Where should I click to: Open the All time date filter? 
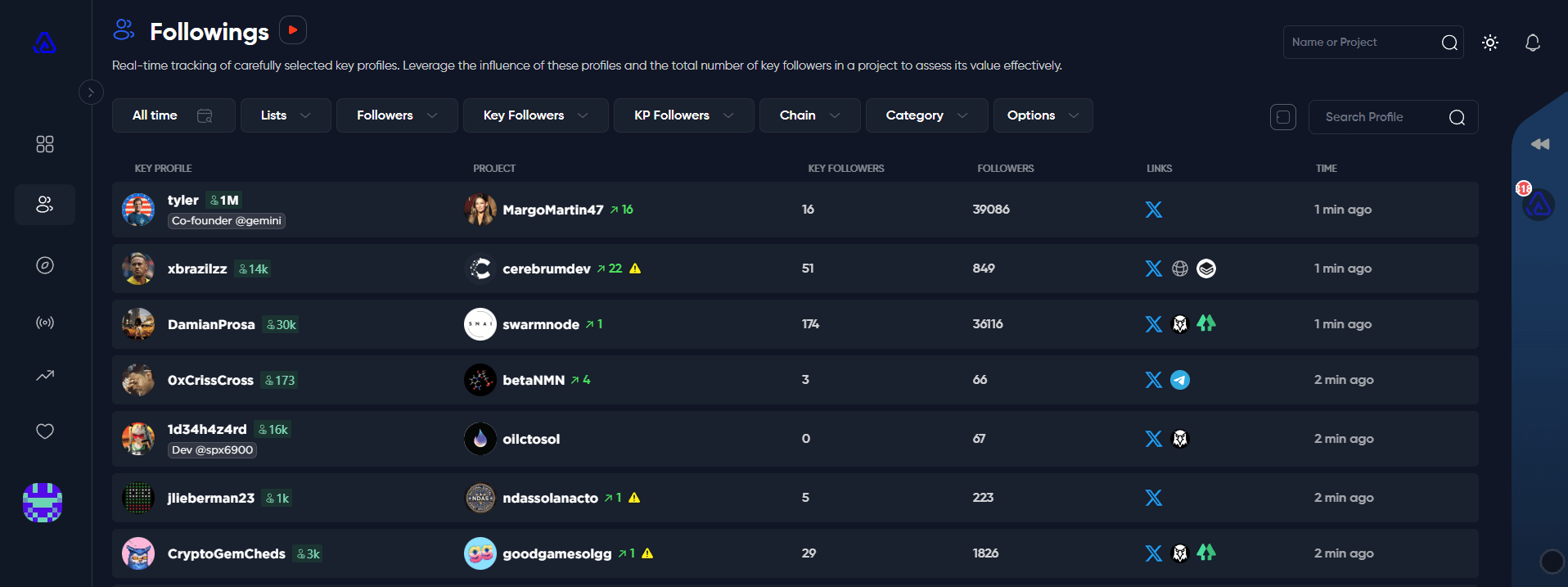point(173,115)
